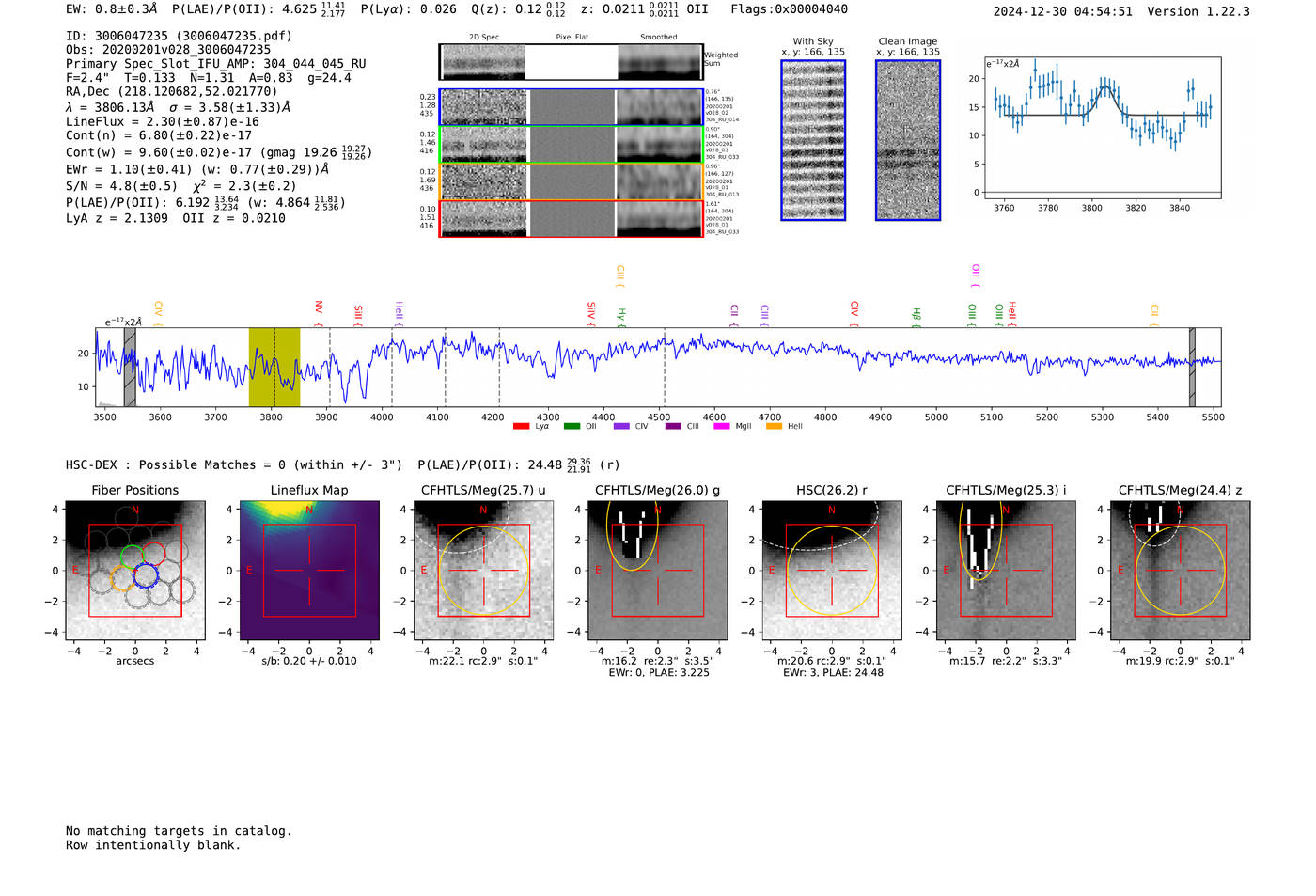Click the S/N = 4.8 text
This screenshot has height=896, width=1316.
pyautogui.click(x=121, y=186)
